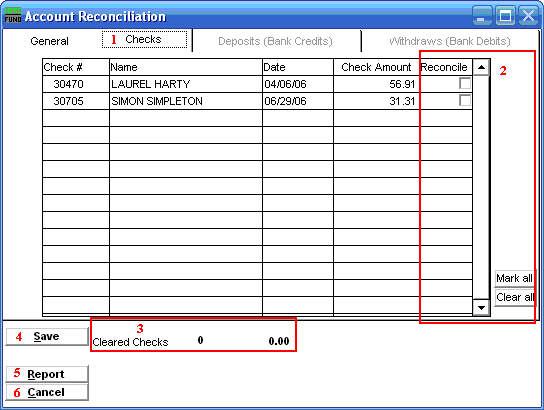Screen dimensions: 544x410
Task: Open the Deposits (Bank Credits) tab
Action: pyautogui.click(x=275, y=41)
